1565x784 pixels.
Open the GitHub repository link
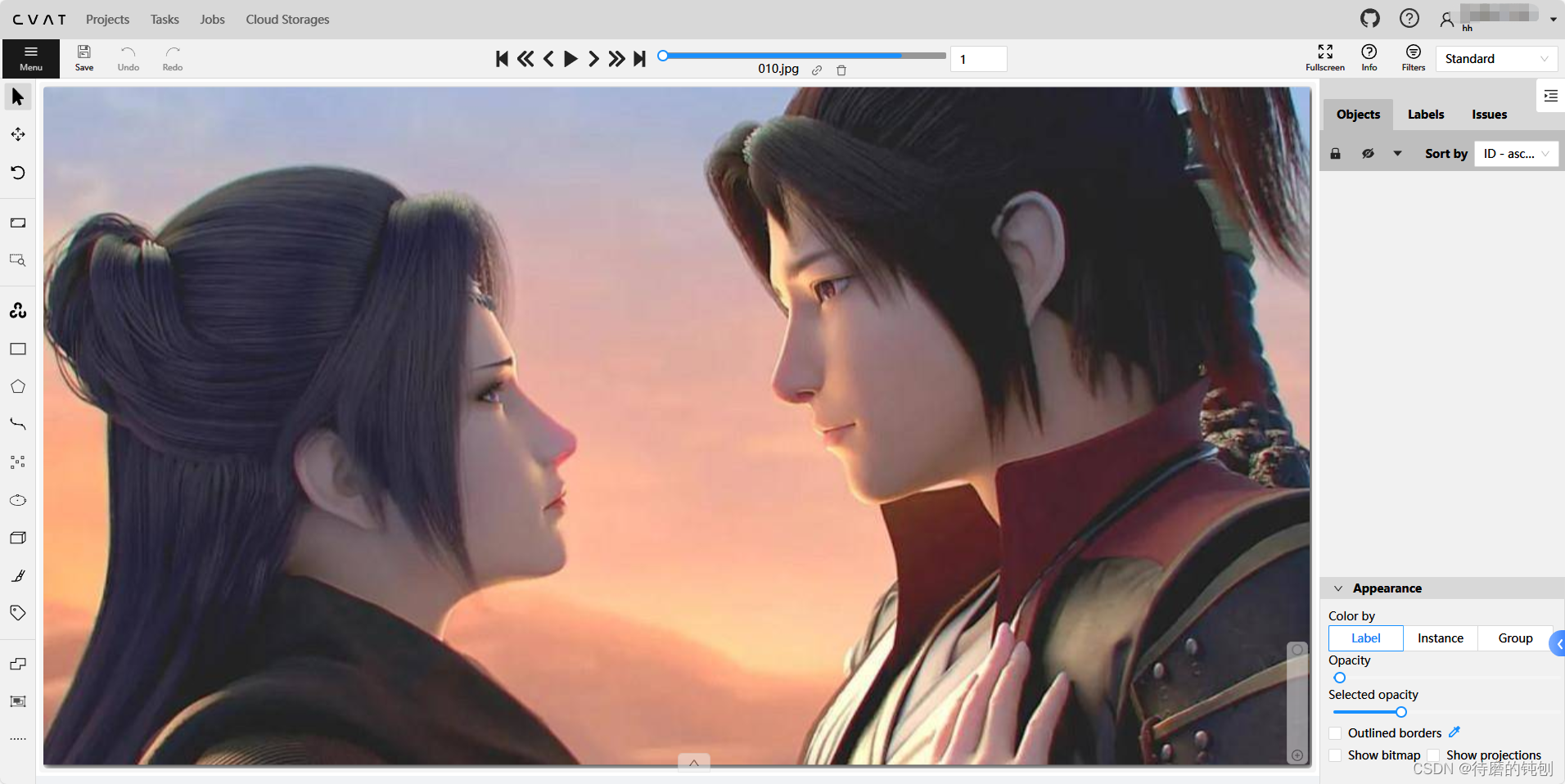[x=1370, y=18]
